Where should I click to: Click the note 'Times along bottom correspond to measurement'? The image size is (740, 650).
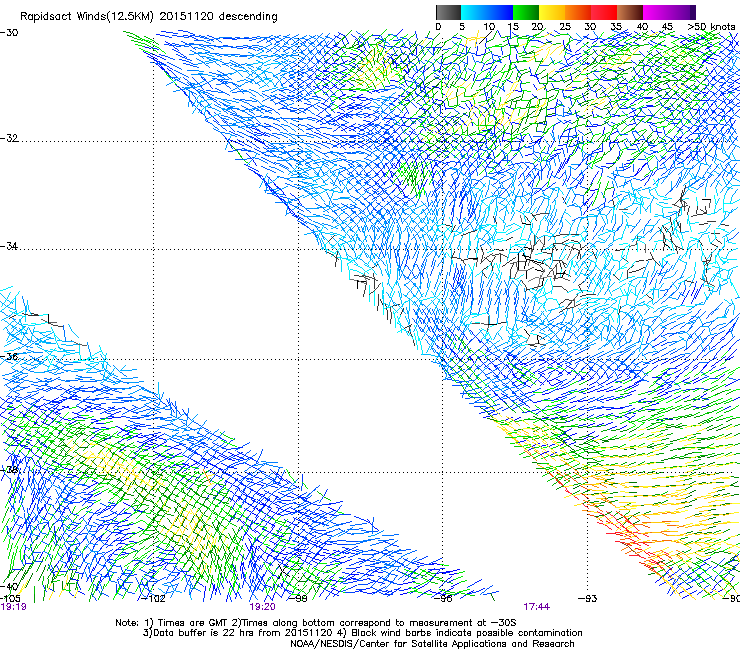(x=357, y=623)
